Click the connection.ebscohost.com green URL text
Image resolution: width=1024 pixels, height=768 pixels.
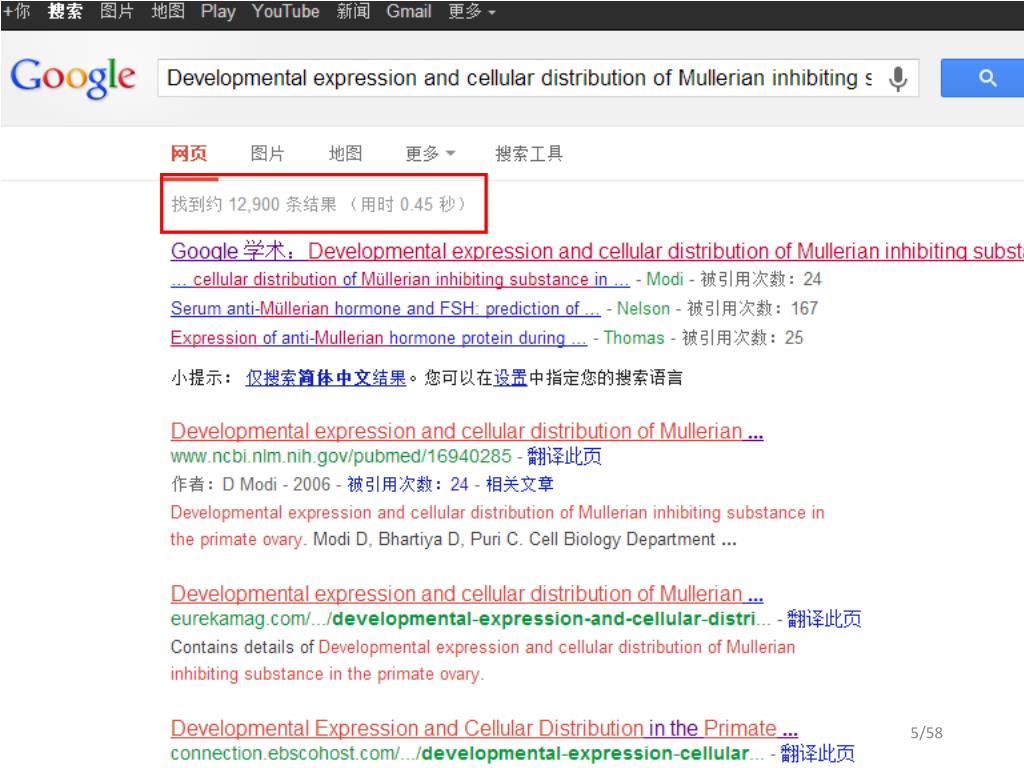468,753
